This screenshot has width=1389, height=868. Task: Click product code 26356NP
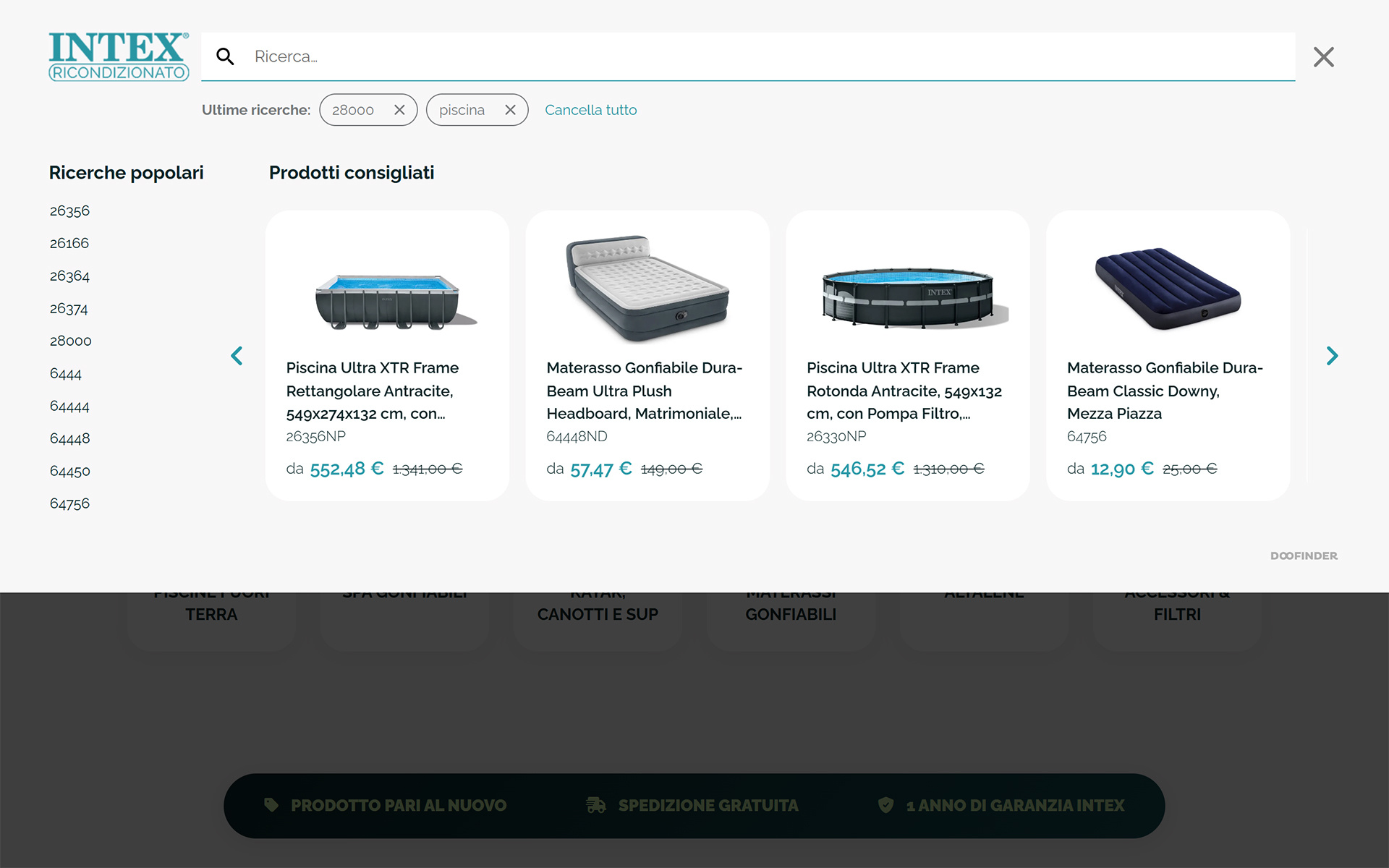pos(315,437)
